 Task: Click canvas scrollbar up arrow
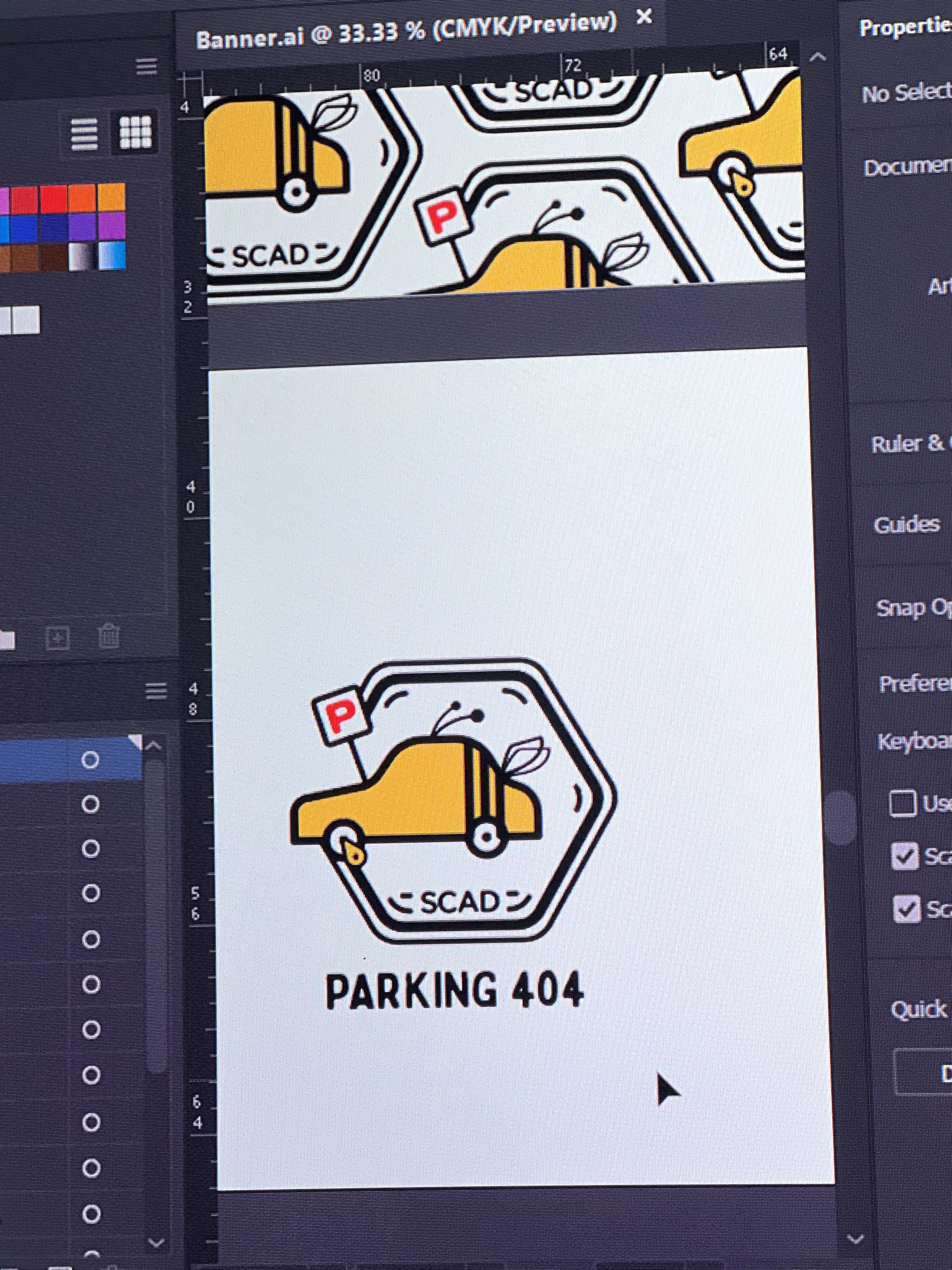[818, 57]
